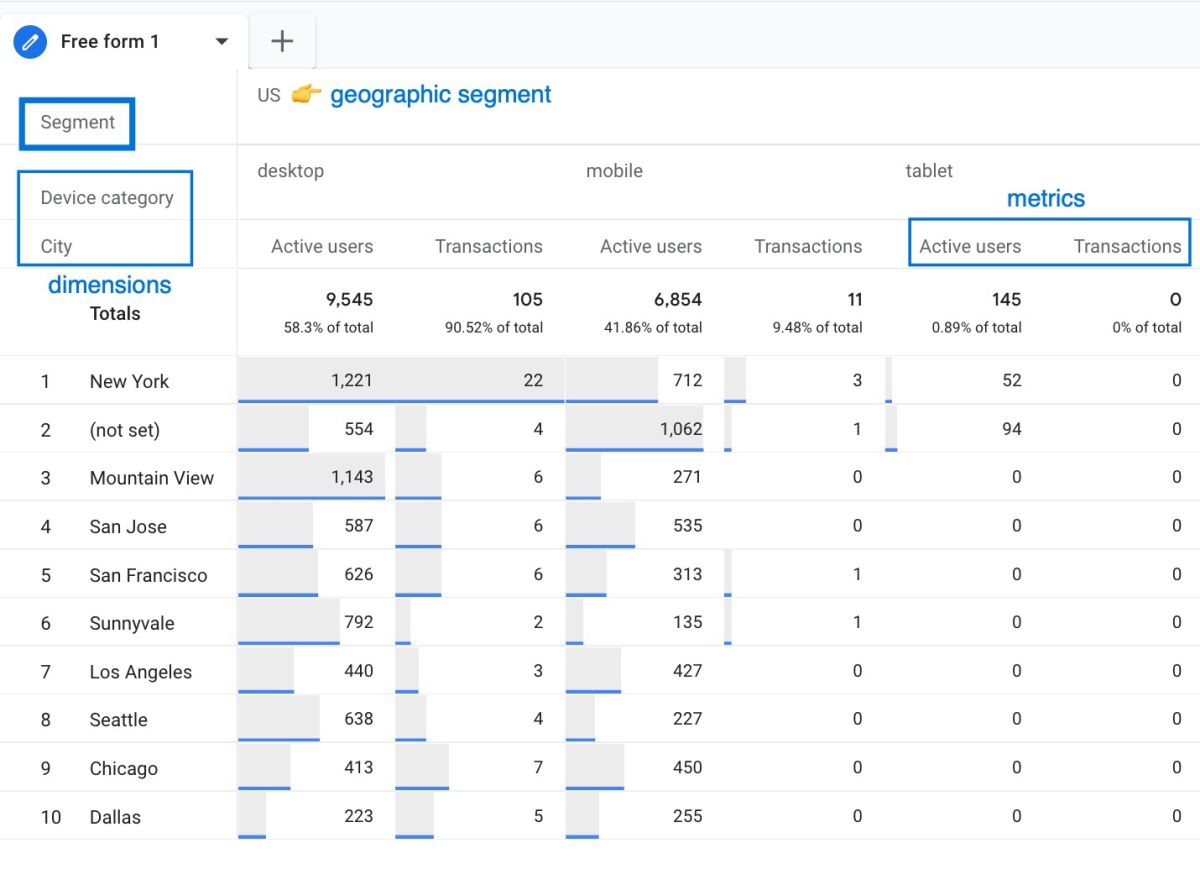Click San Francisco desktop active users 626
This screenshot has height=890, width=1200.
358,574
